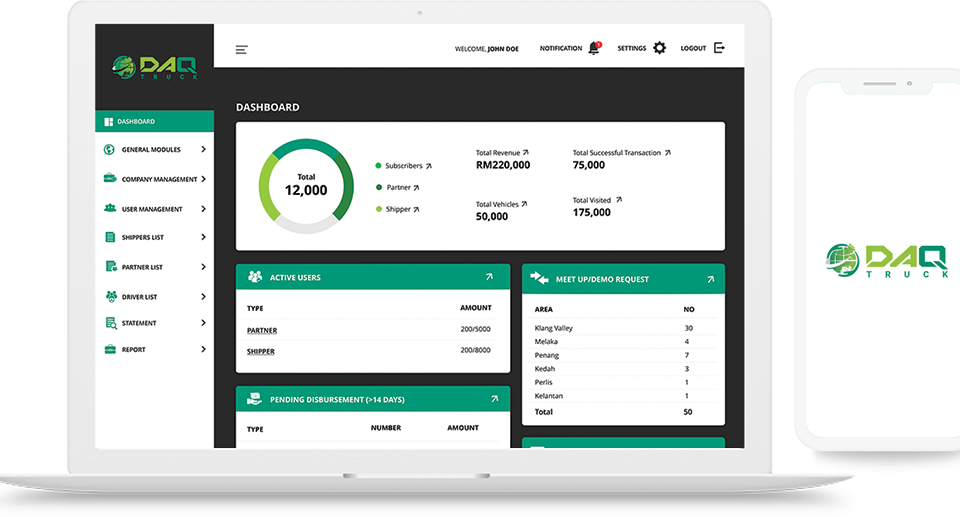Expand the Report menu chevron
The height and width of the screenshot is (517, 960).
[x=203, y=350]
